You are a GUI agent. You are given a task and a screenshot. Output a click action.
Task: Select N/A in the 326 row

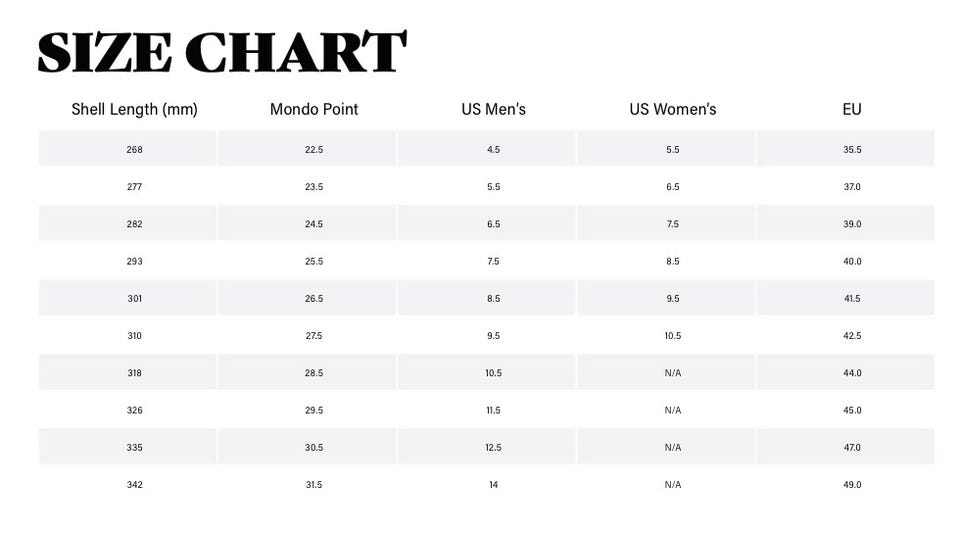(673, 410)
